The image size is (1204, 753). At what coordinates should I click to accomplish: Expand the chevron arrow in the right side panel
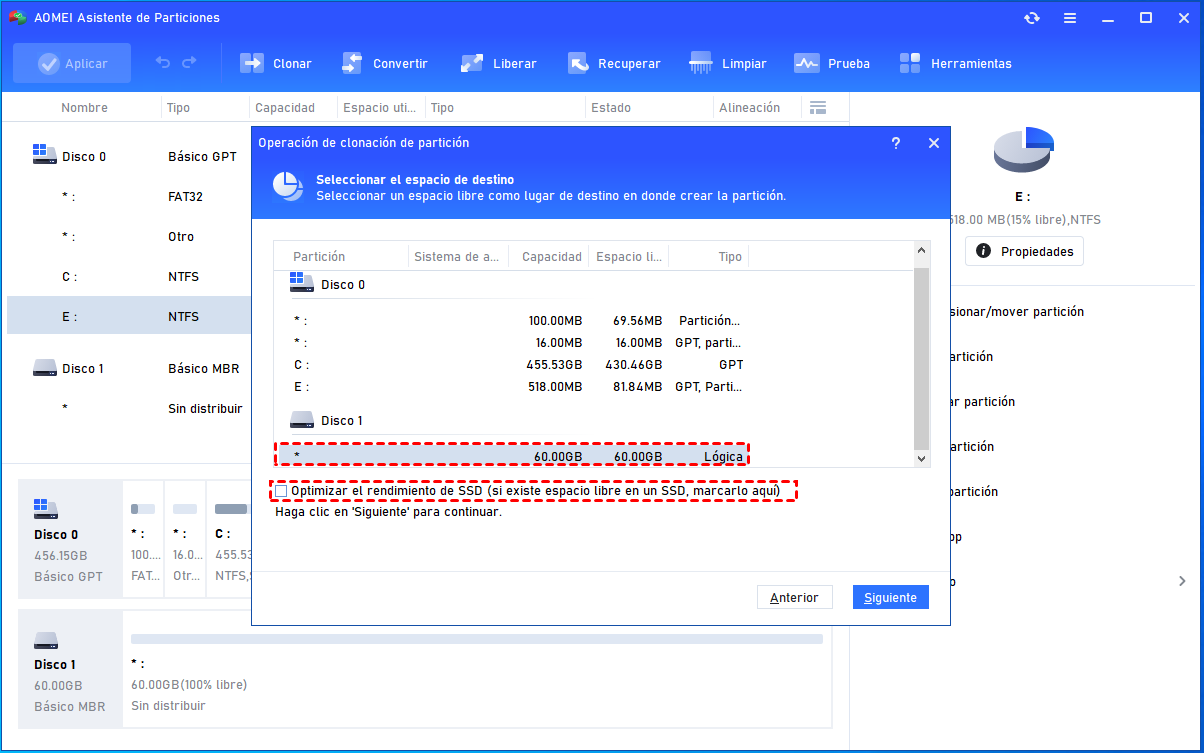(x=1182, y=581)
